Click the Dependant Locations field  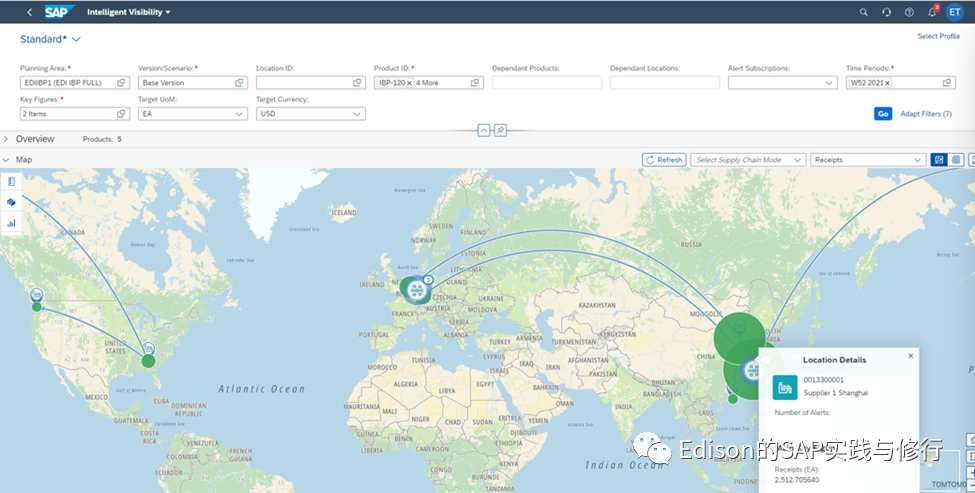tap(665, 83)
